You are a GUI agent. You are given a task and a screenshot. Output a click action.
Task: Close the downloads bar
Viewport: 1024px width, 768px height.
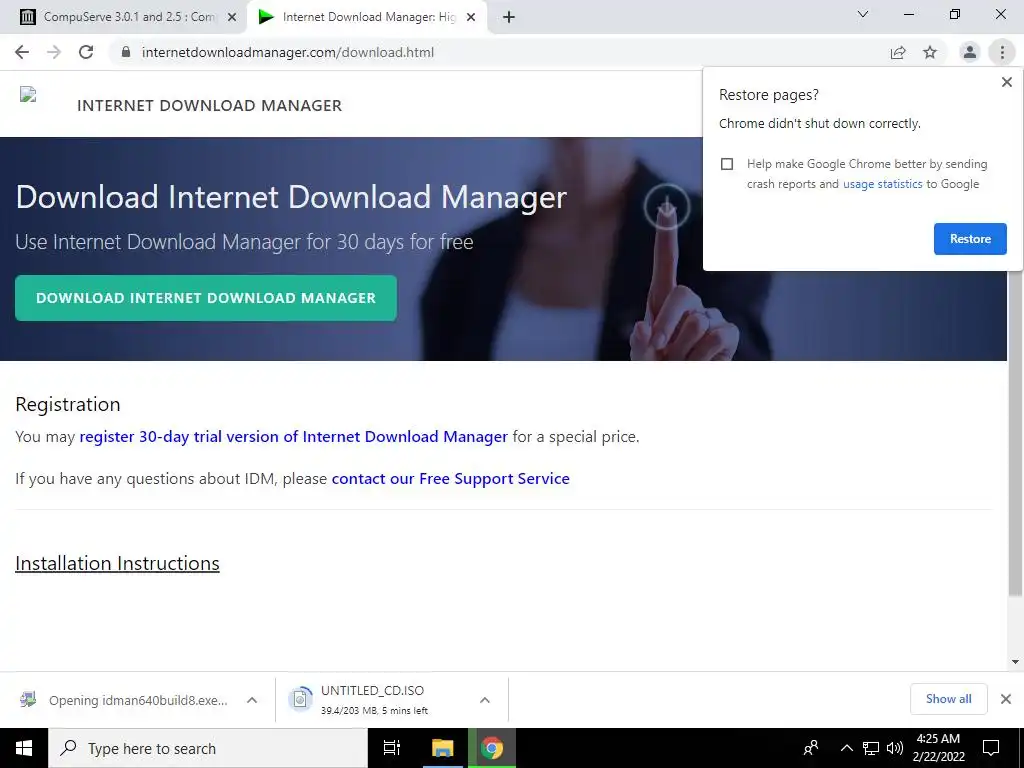[x=1006, y=699]
